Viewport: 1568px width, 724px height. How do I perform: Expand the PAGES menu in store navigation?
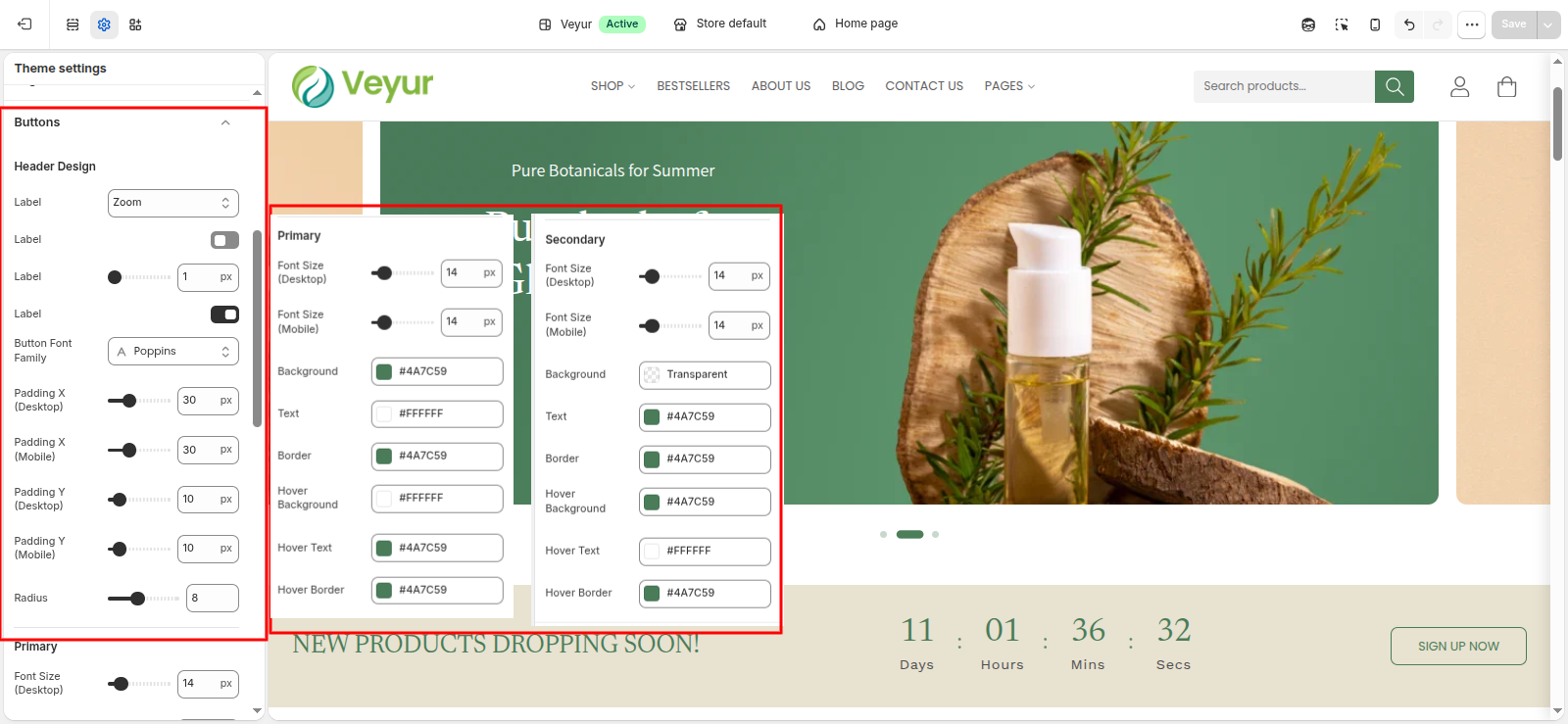point(1009,86)
